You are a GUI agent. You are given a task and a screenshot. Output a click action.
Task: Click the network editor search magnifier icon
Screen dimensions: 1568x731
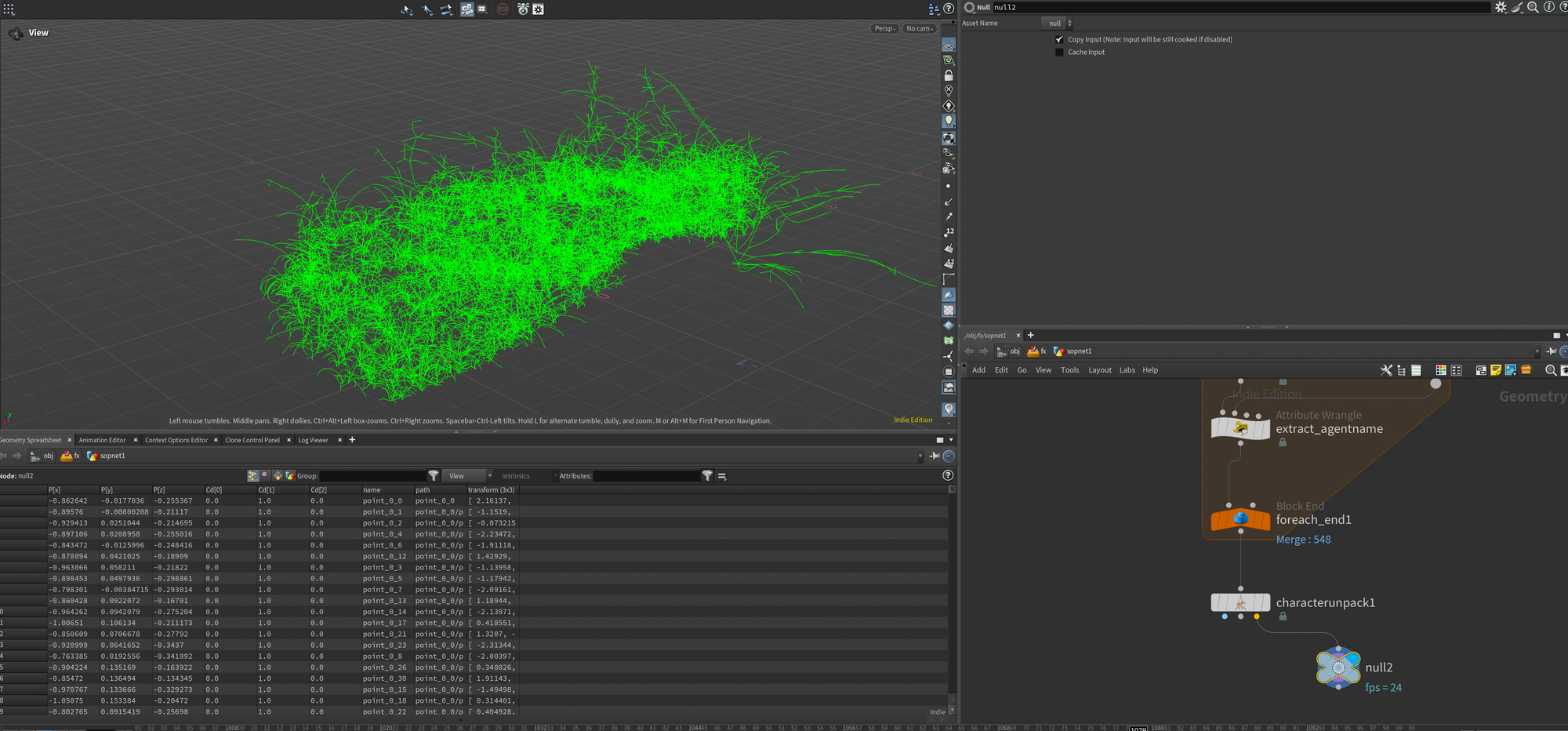coord(1550,370)
